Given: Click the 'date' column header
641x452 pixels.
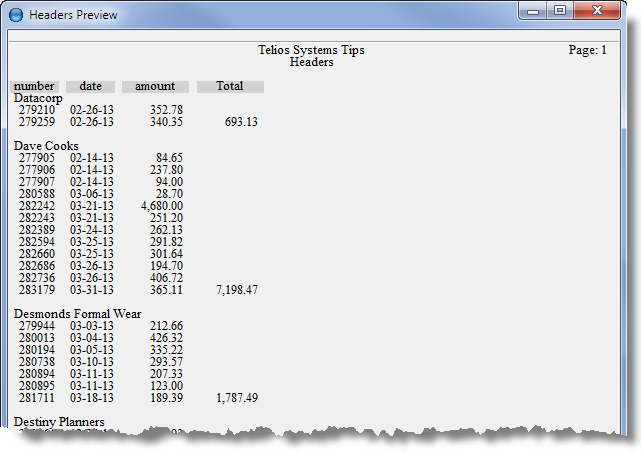Looking at the screenshot, I should click(91, 87).
